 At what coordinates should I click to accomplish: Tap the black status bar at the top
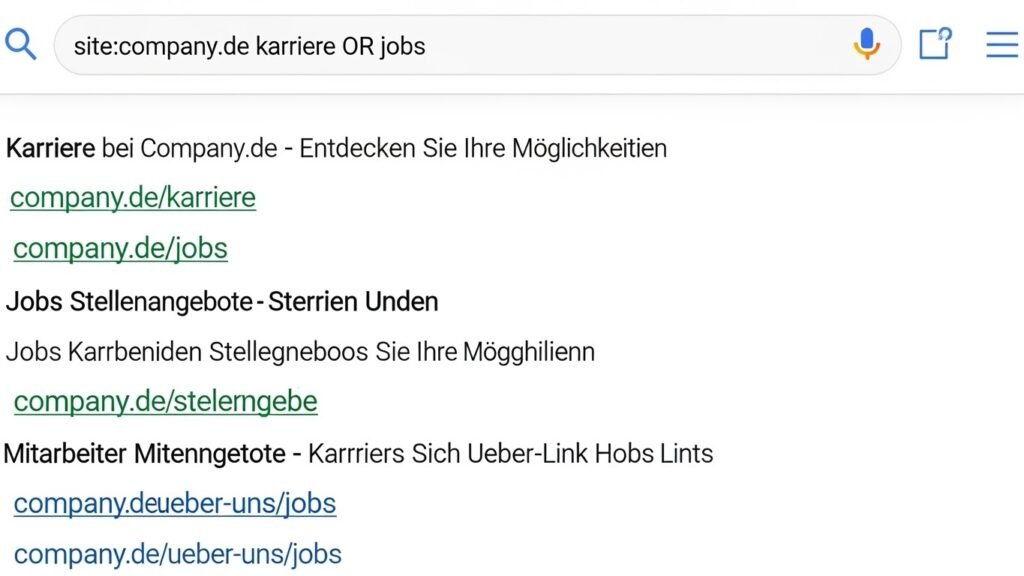[x=512, y=3]
